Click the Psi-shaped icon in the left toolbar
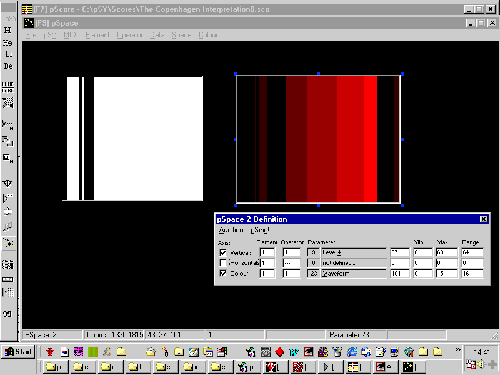This screenshot has width=500, height=375. pyautogui.click(x=8, y=183)
